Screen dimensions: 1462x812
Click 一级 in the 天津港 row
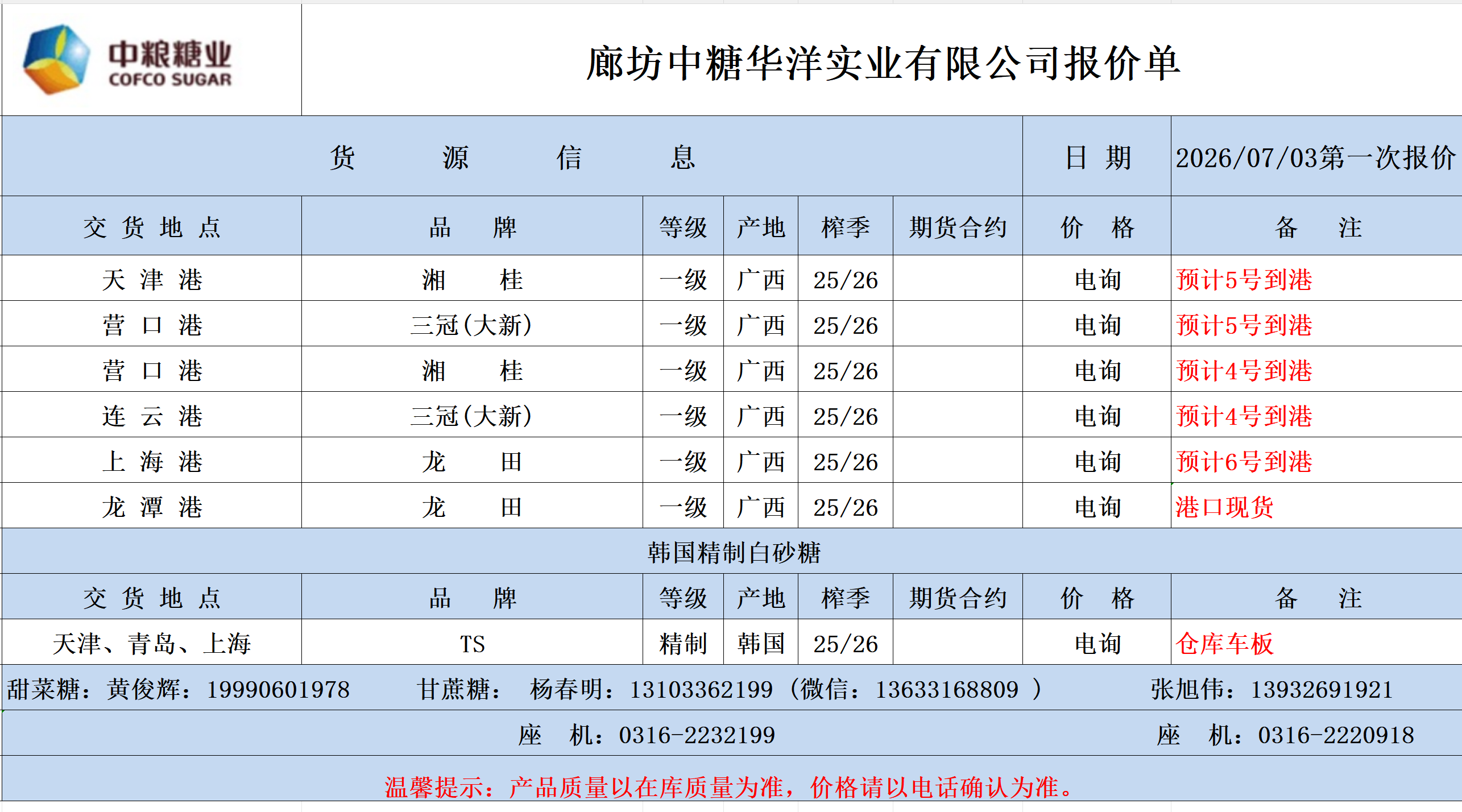click(683, 279)
